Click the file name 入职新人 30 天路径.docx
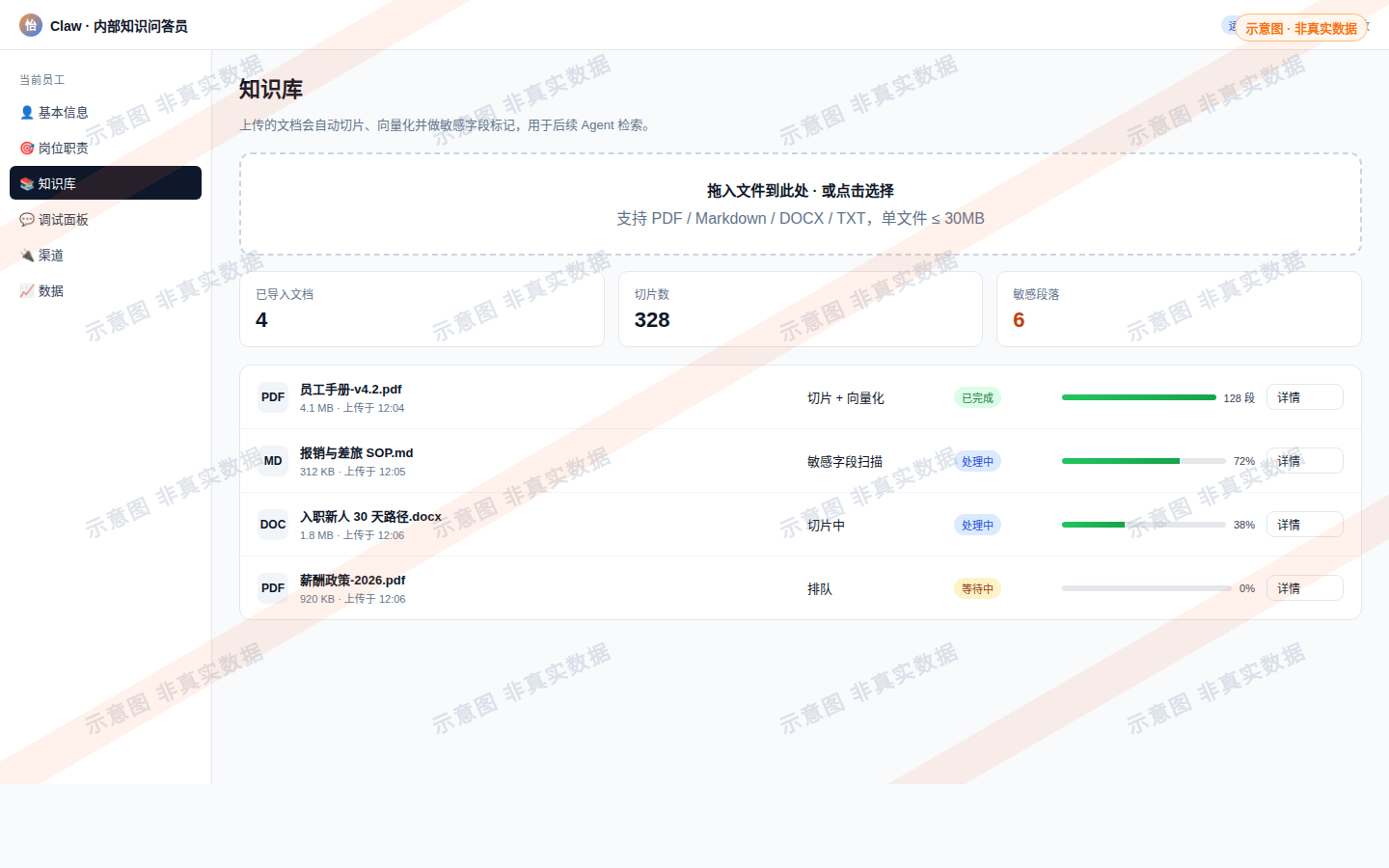 tap(370, 517)
